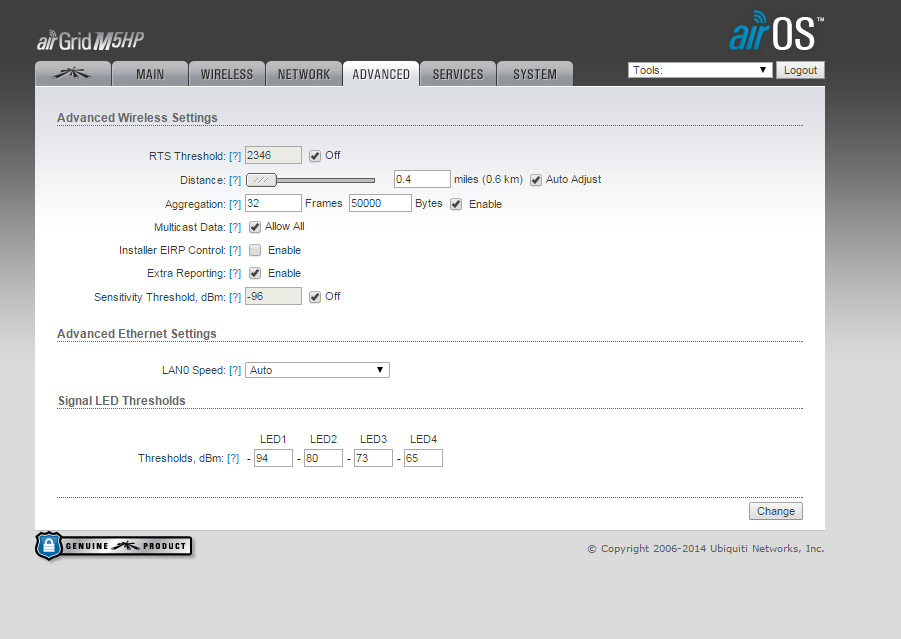The width and height of the screenshot is (901, 639).
Task: Open Installer EIRP Control help [?]
Action: [x=235, y=251]
